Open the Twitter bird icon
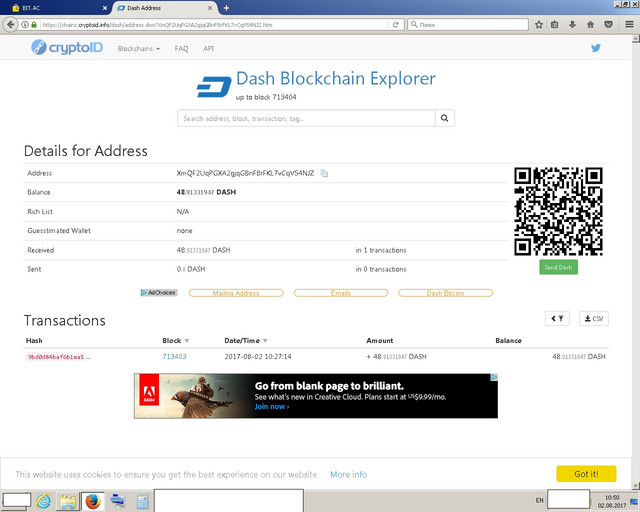 [x=596, y=48]
